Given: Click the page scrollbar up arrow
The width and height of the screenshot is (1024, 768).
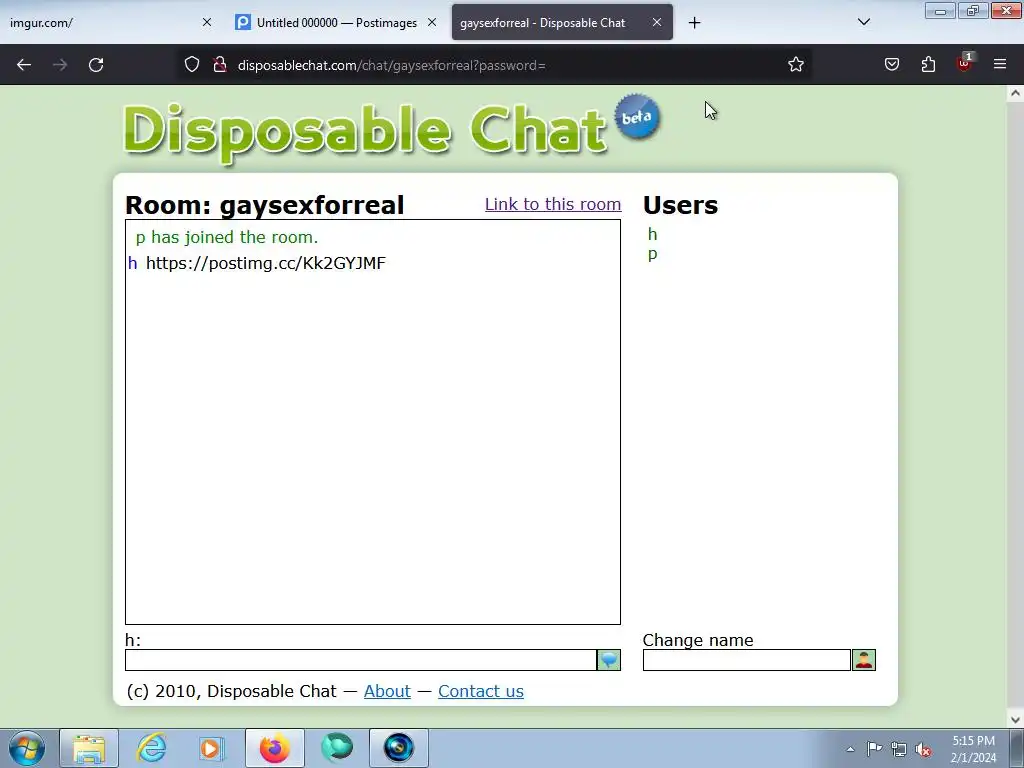Looking at the screenshot, I should point(1015,93).
